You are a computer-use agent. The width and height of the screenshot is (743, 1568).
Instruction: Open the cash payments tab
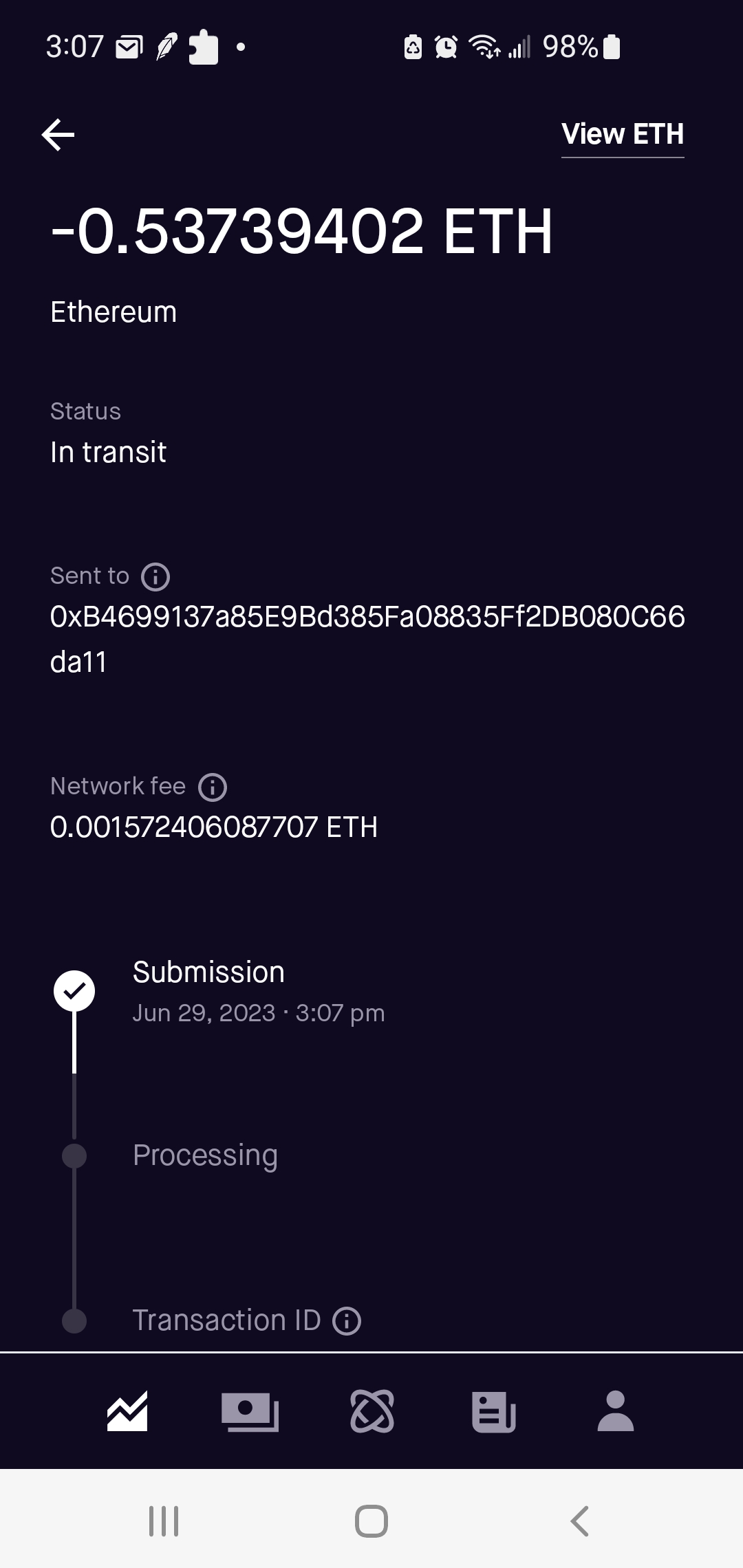coord(250,1411)
